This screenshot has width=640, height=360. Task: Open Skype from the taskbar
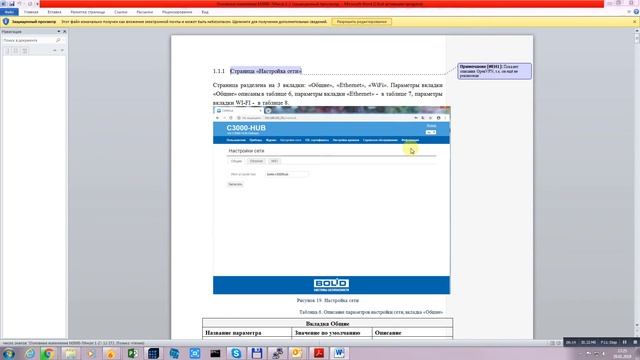[236, 353]
